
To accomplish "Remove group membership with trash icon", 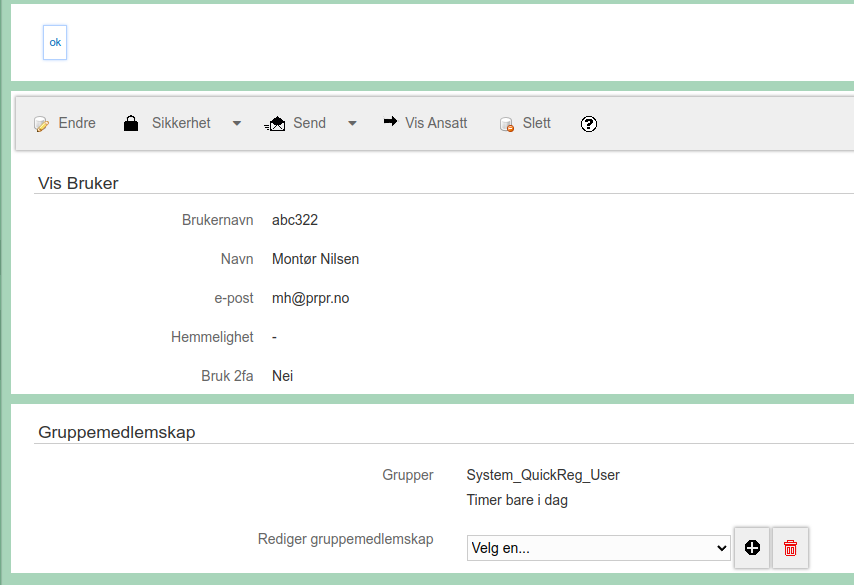I will (790, 547).
